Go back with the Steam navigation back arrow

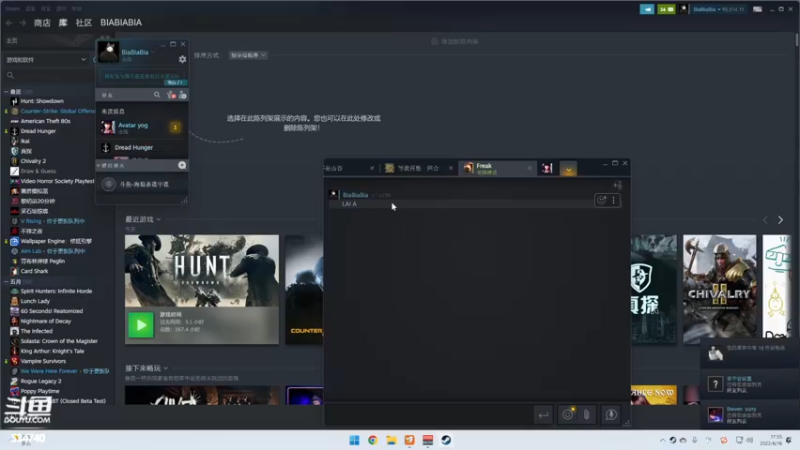click(9, 22)
